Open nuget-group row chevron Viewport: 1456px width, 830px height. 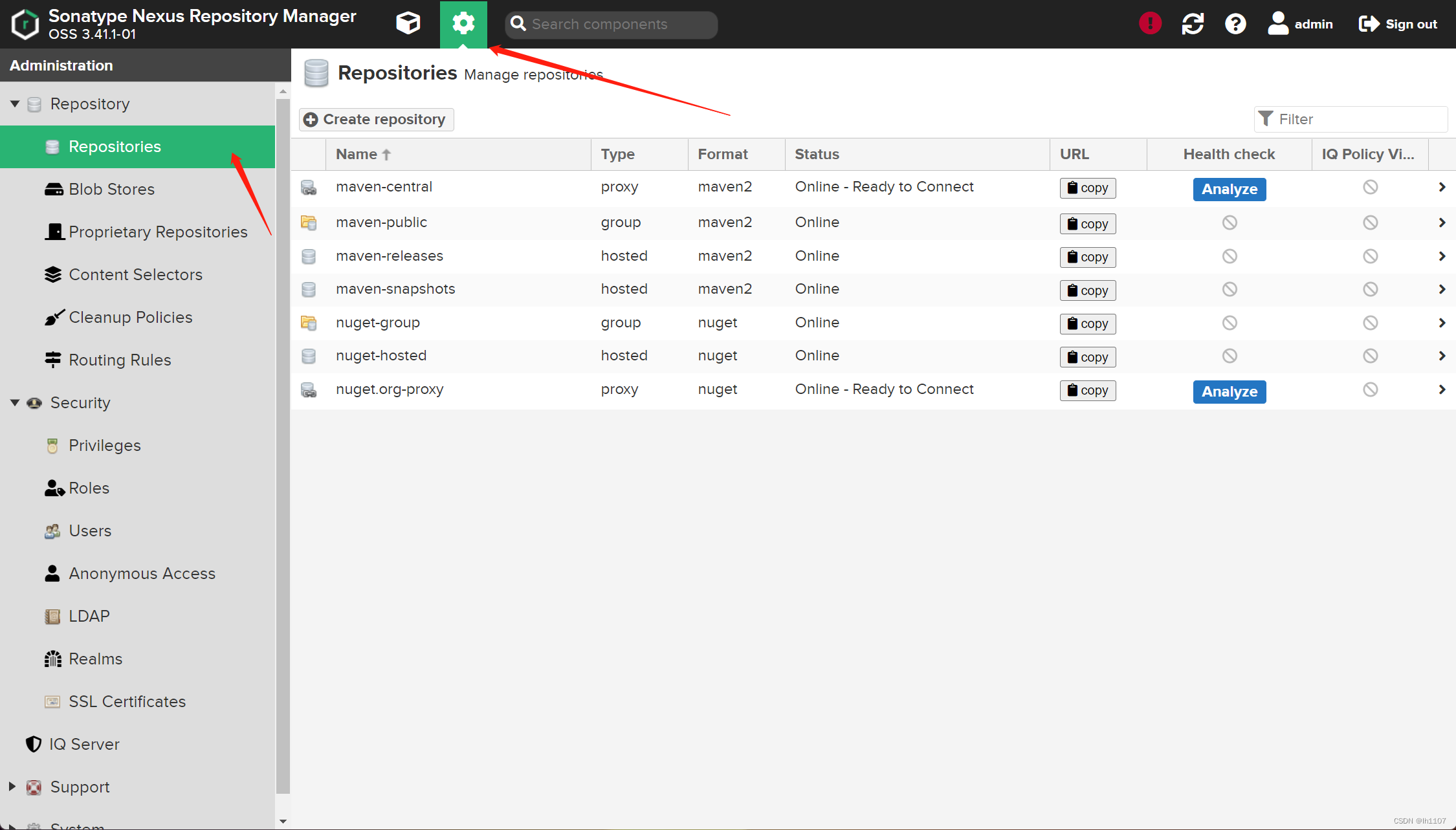pyautogui.click(x=1442, y=323)
